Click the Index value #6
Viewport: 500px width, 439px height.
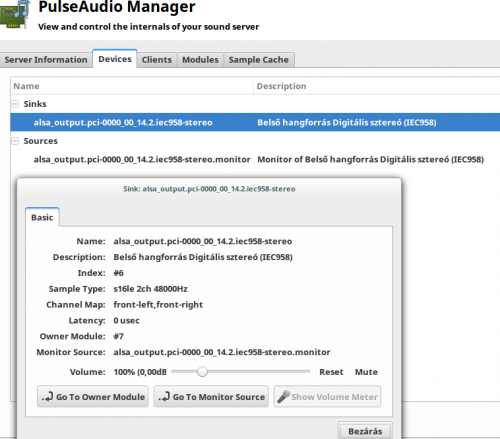[118, 273]
